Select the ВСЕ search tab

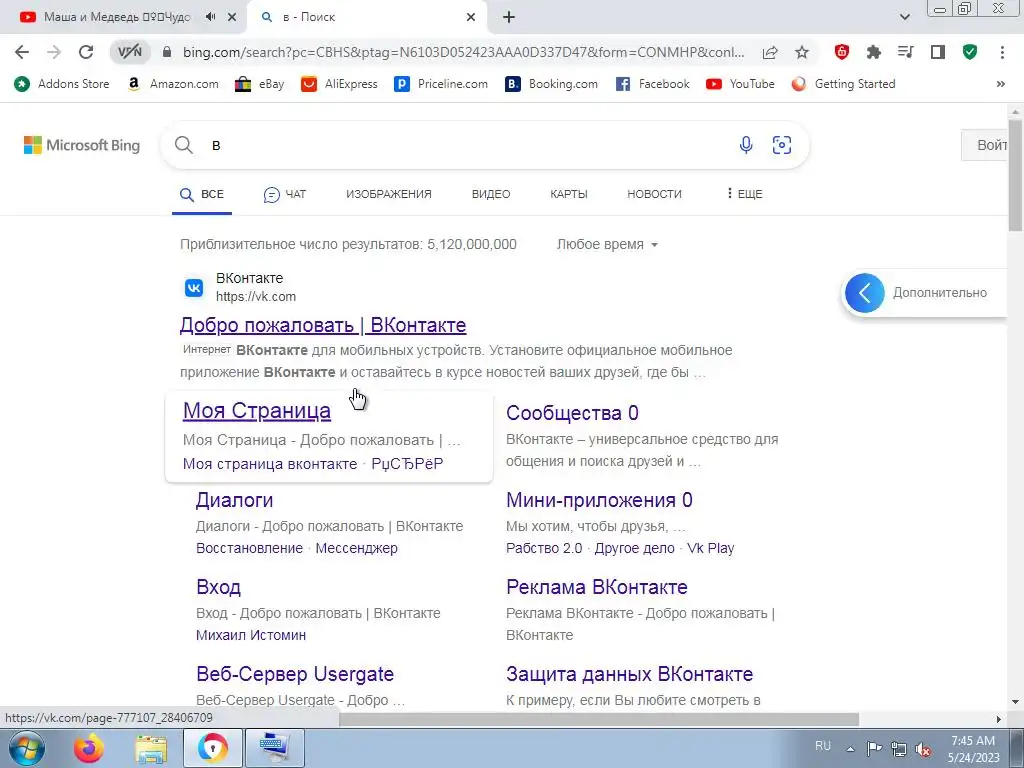tap(202, 195)
